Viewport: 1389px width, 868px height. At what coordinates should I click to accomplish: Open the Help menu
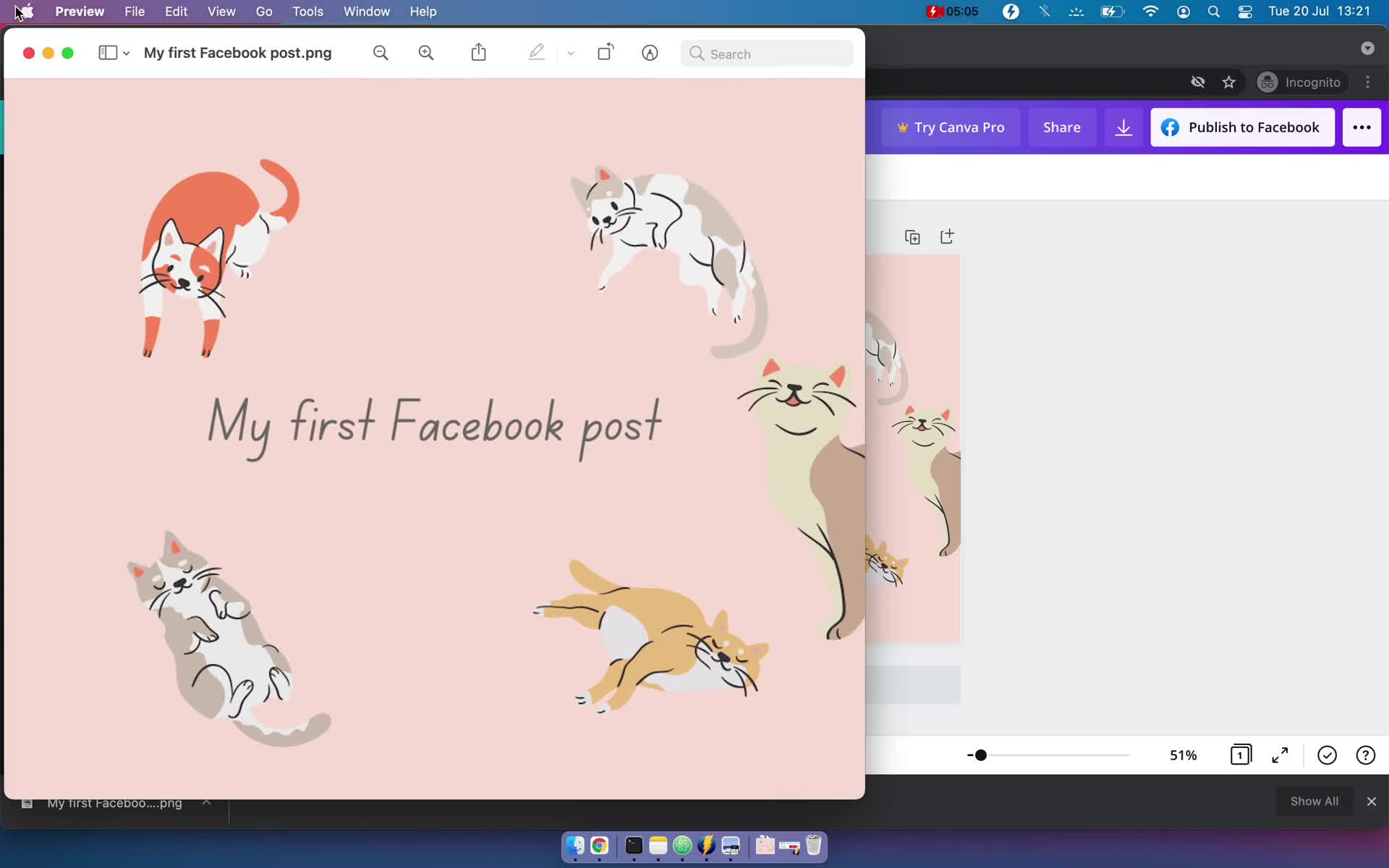click(x=423, y=12)
